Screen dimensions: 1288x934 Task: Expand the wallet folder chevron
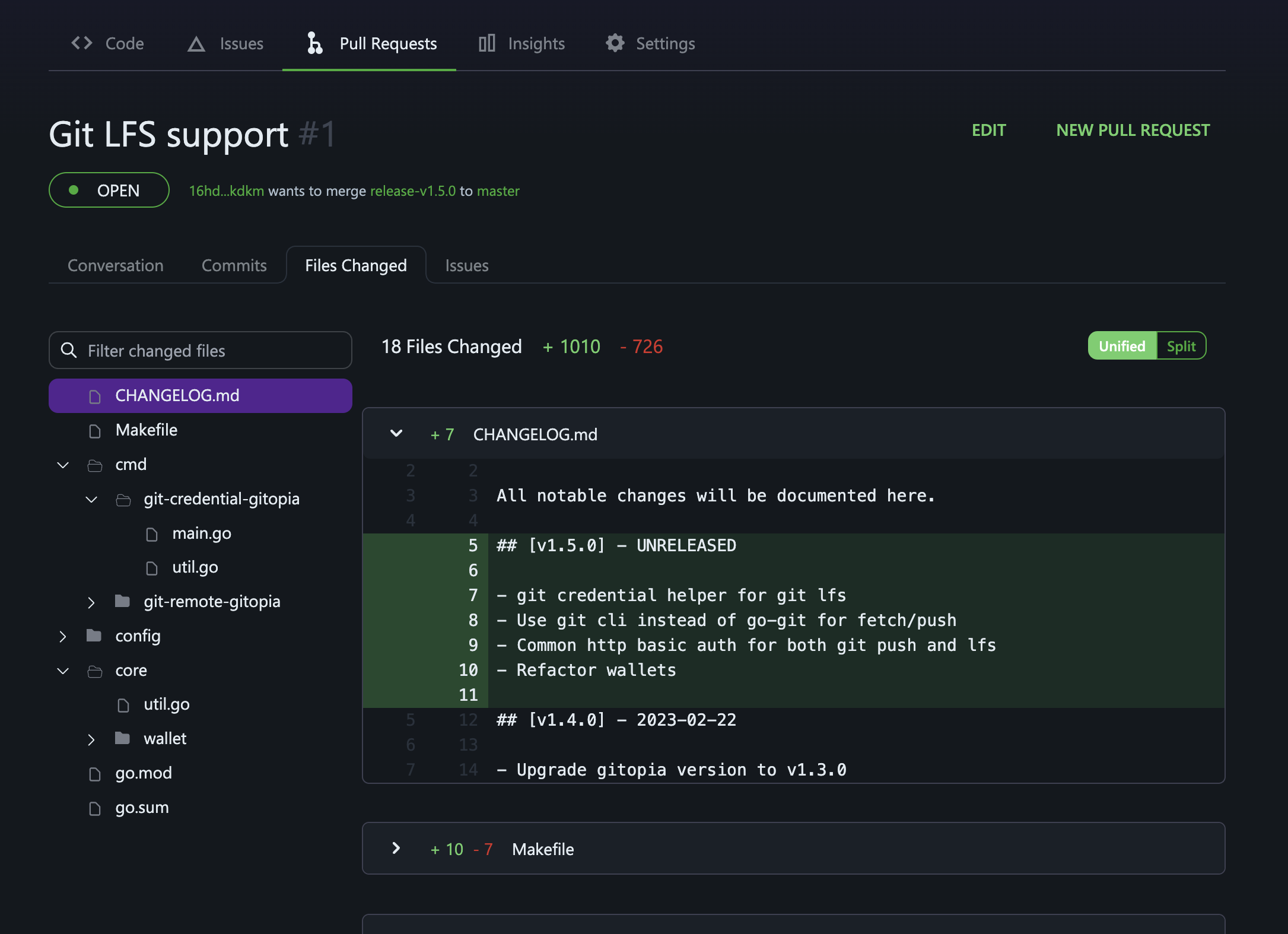[91, 739]
